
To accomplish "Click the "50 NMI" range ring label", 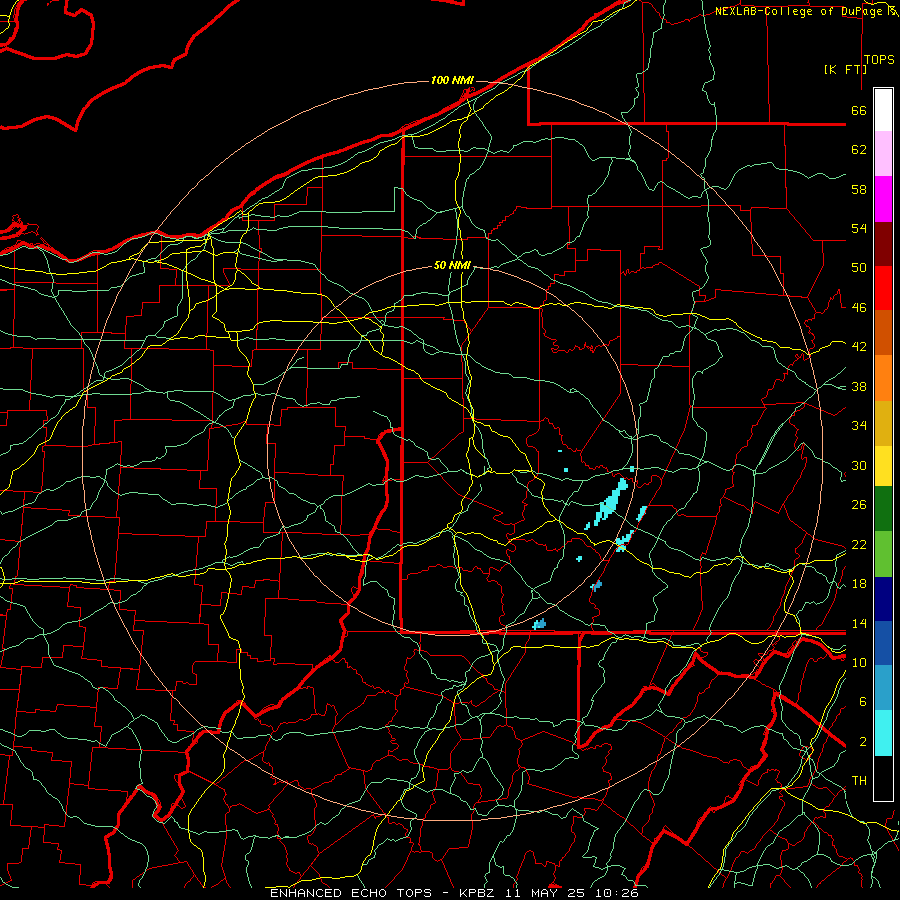I will coord(452,265).
